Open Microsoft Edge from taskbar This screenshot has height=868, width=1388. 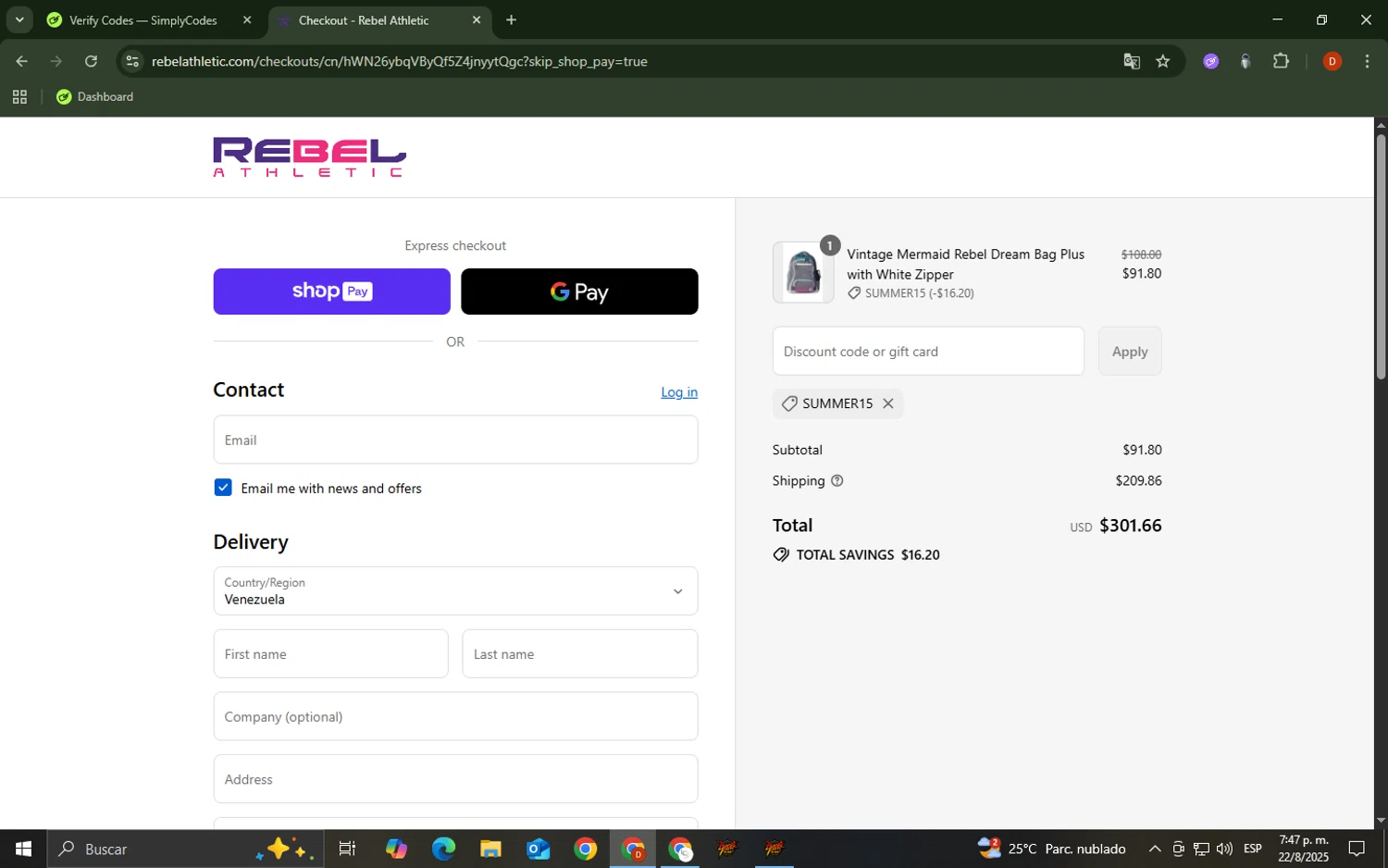(x=443, y=849)
